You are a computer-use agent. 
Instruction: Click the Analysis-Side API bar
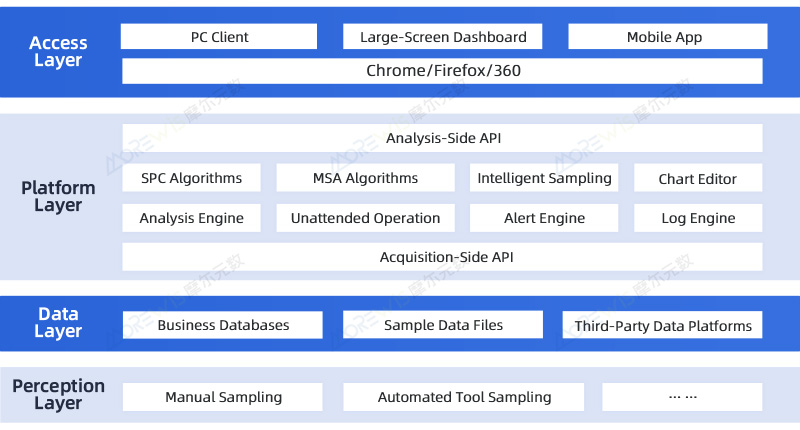pos(442,138)
